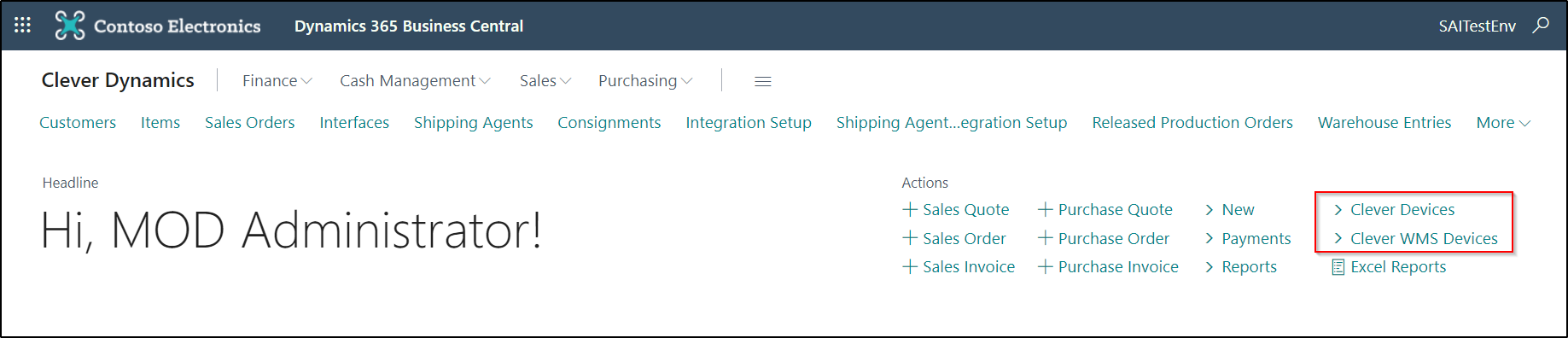This screenshot has width=1568, height=338.
Task: Expand the More navigation dropdown
Action: 1503,123
